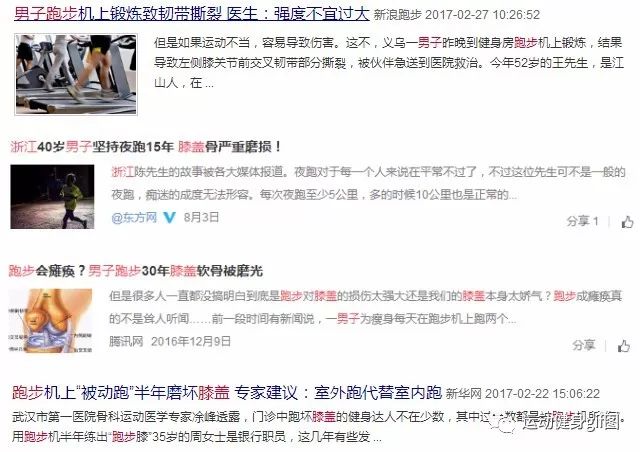
Task: Click the 新浪跑步 source label
Action: pyautogui.click(x=398, y=15)
